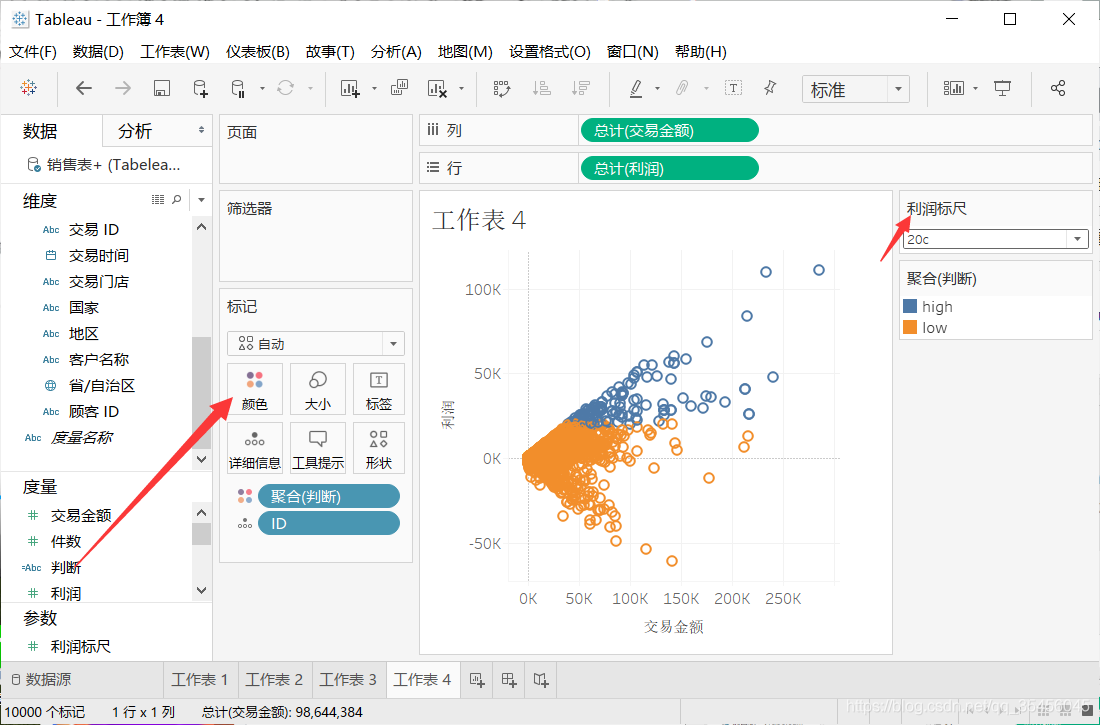
Task: Open the Size marks card
Action: click(x=318, y=390)
